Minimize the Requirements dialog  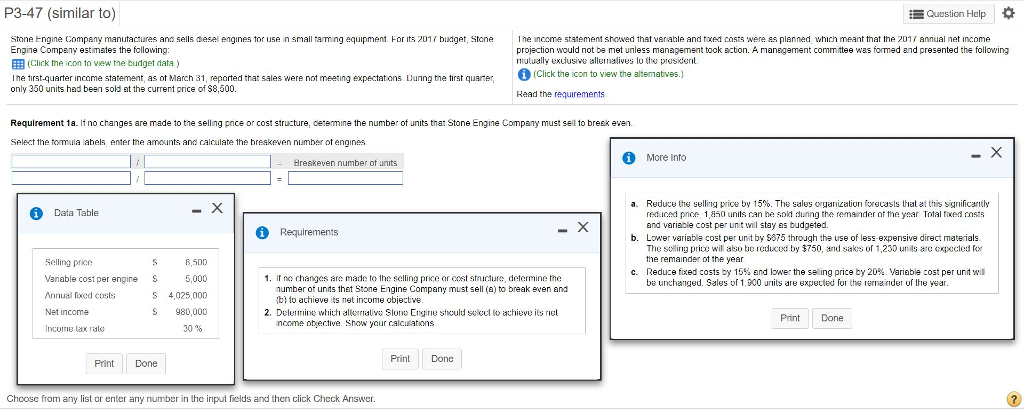point(563,230)
